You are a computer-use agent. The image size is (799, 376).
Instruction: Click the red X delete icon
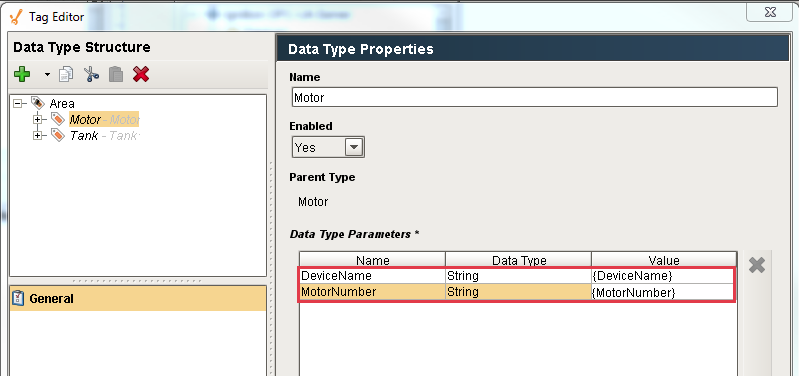coord(141,74)
